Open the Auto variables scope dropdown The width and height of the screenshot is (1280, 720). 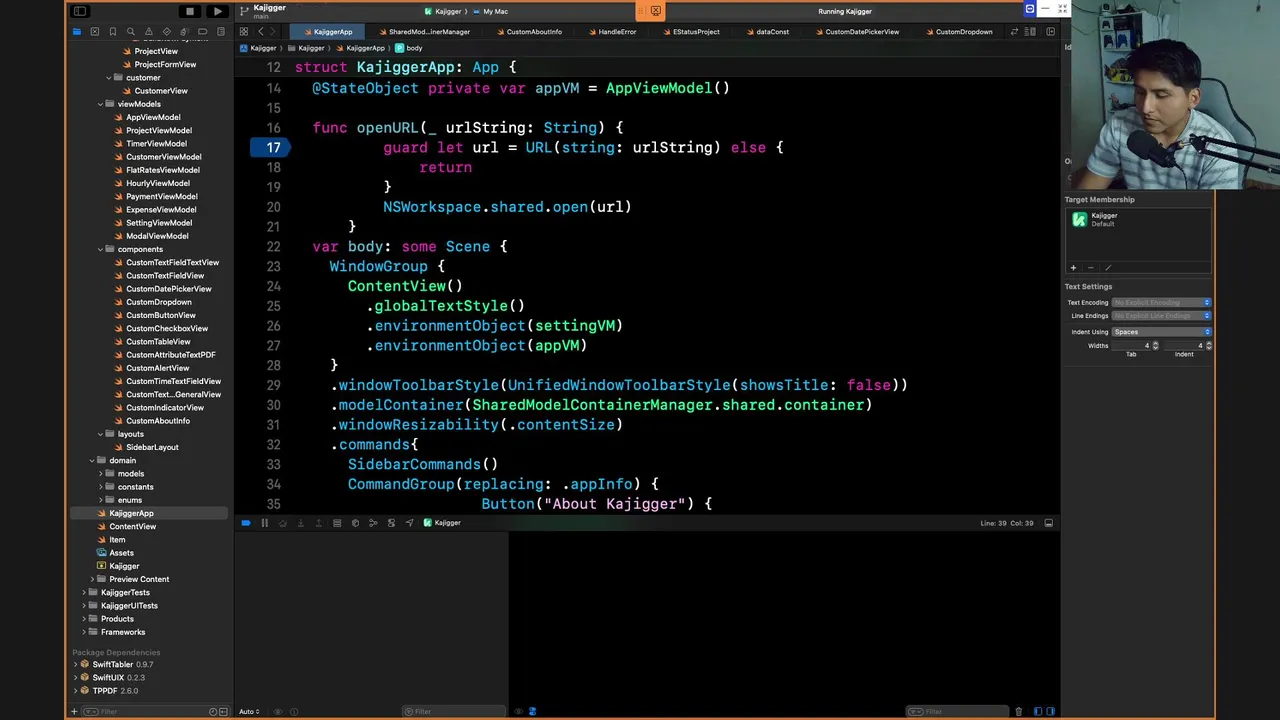[249, 712]
